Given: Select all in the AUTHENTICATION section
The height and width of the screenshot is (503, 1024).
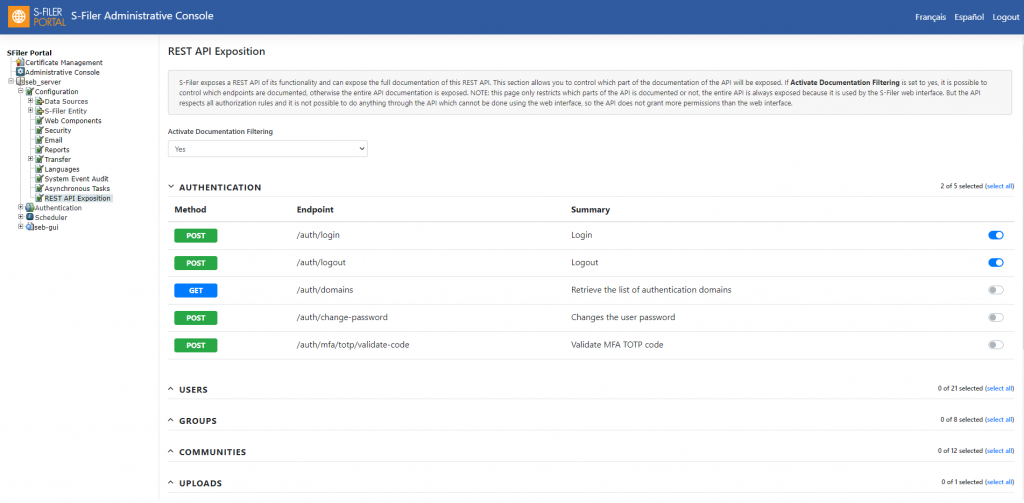Looking at the screenshot, I should [x=1000, y=186].
